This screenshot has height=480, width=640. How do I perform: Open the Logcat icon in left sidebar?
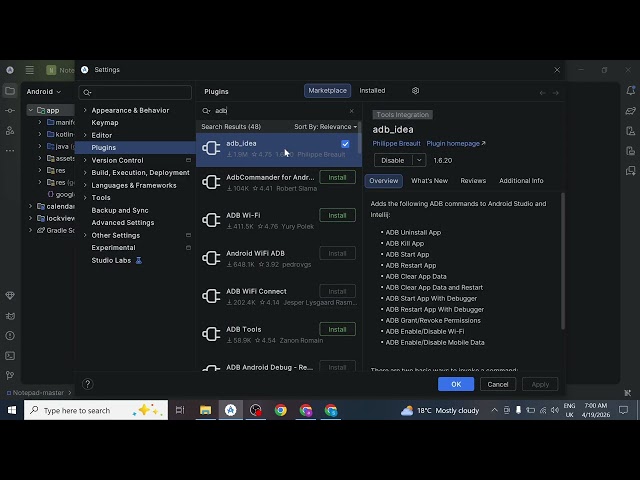(x=10, y=316)
